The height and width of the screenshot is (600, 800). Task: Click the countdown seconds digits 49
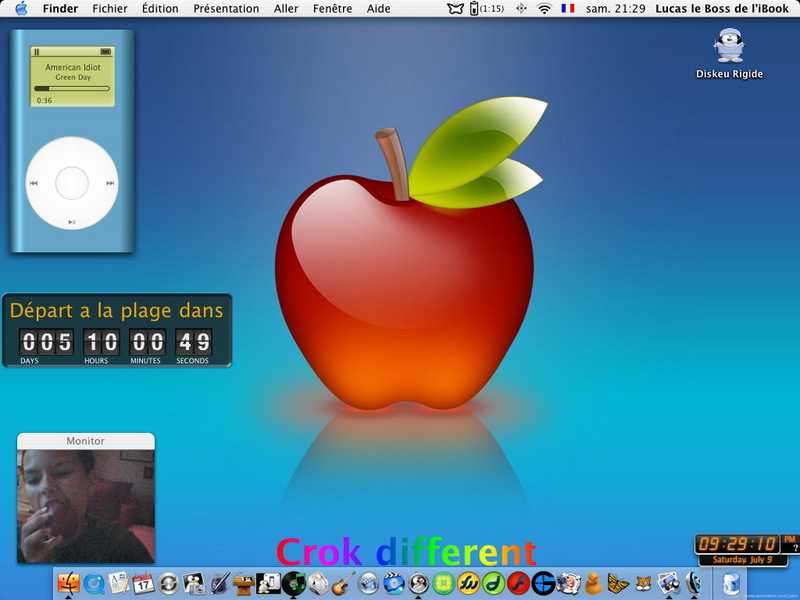point(193,342)
